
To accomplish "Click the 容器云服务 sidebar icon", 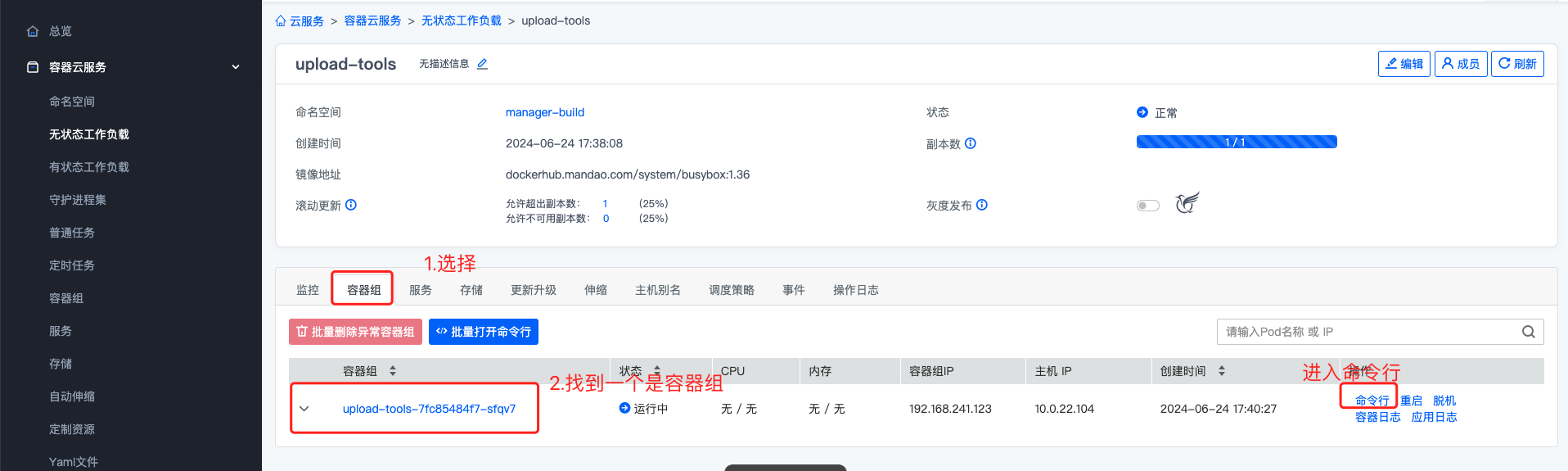I will tap(33, 67).
